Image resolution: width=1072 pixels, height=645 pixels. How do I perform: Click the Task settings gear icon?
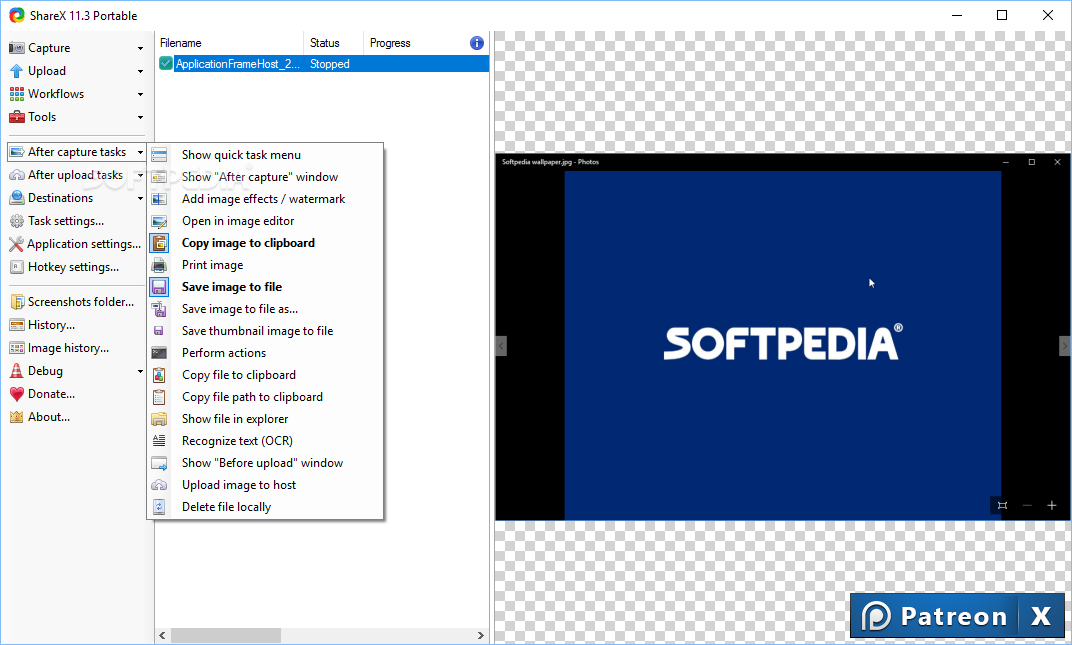(x=16, y=221)
